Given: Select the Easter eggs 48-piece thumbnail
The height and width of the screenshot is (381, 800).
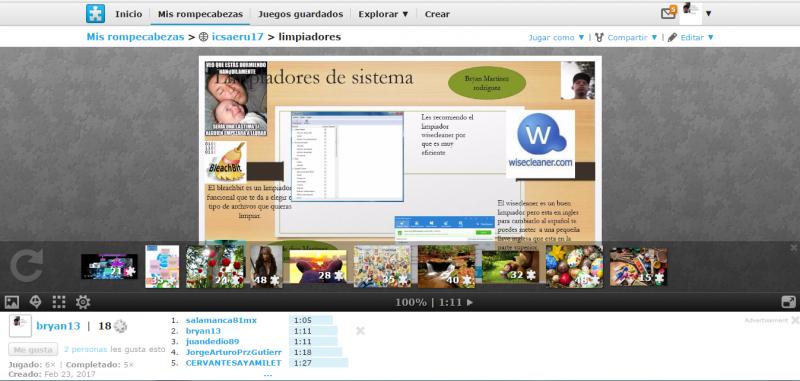Looking at the screenshot, I should coord(574,266).
